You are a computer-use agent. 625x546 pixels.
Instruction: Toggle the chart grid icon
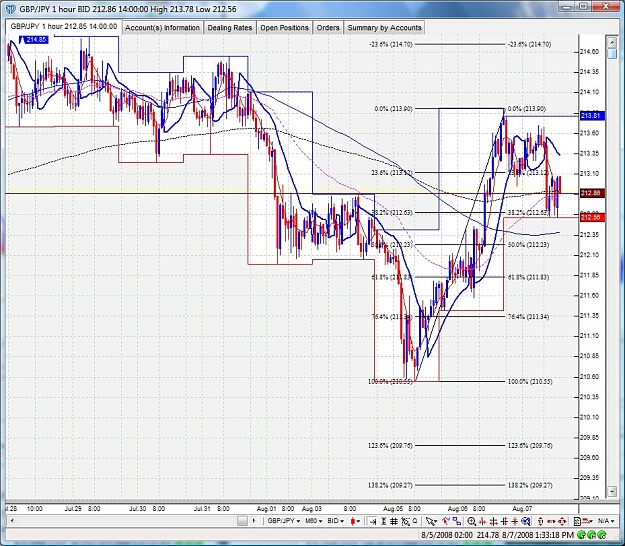393,521
